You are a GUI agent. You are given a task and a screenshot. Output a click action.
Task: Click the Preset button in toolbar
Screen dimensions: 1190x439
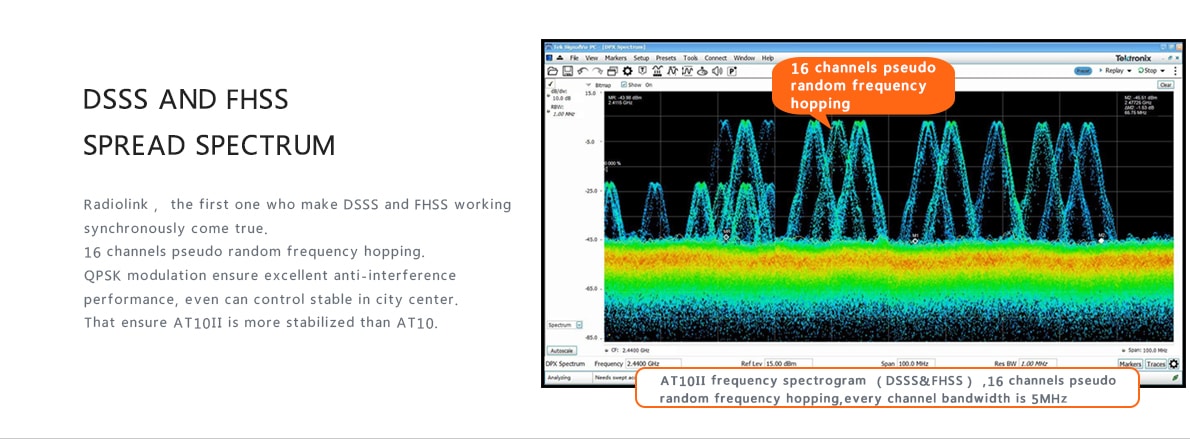(x=1084, y=71)
